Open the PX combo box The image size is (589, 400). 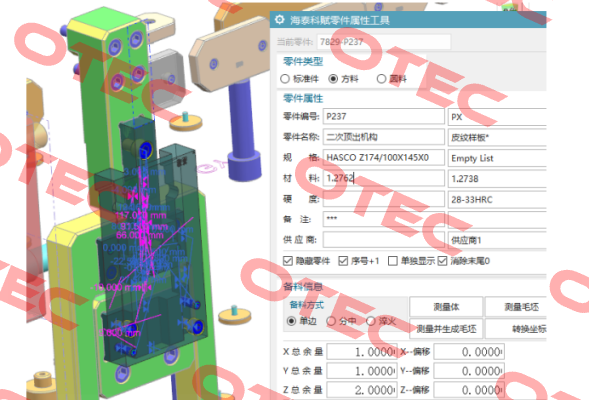[497, 117]
